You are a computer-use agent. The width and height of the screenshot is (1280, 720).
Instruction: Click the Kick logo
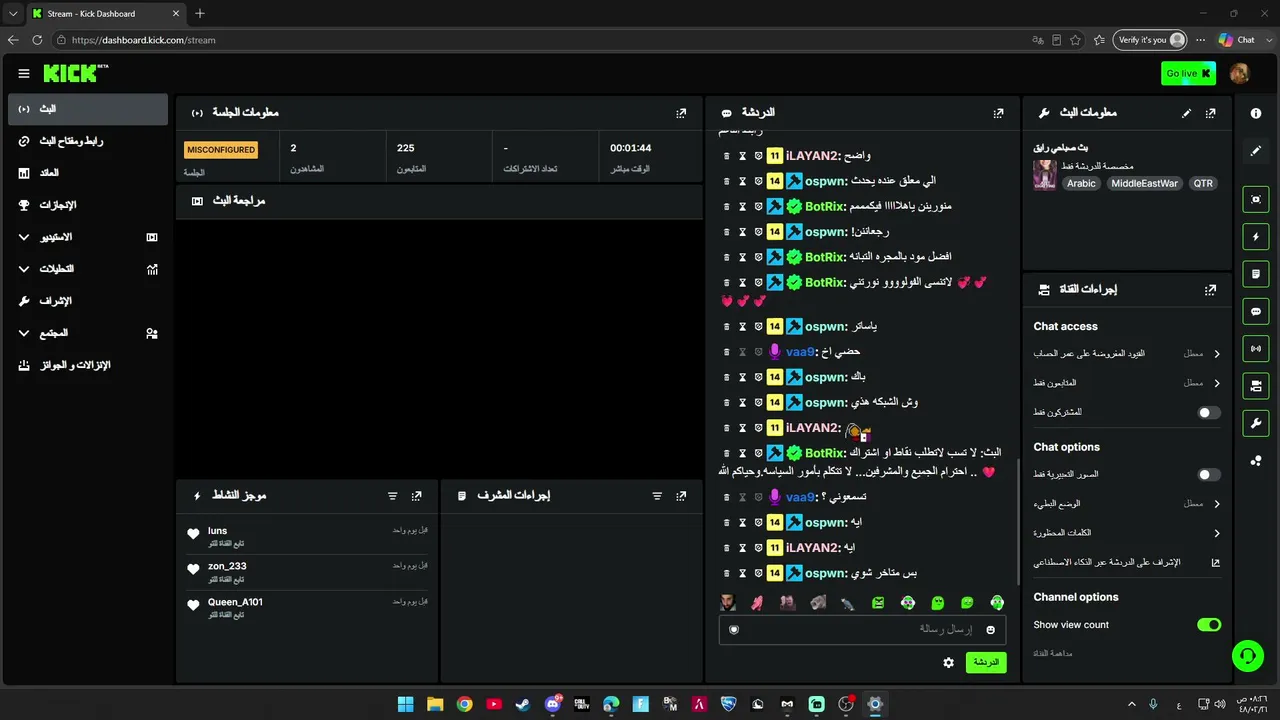tap(75, 73)
